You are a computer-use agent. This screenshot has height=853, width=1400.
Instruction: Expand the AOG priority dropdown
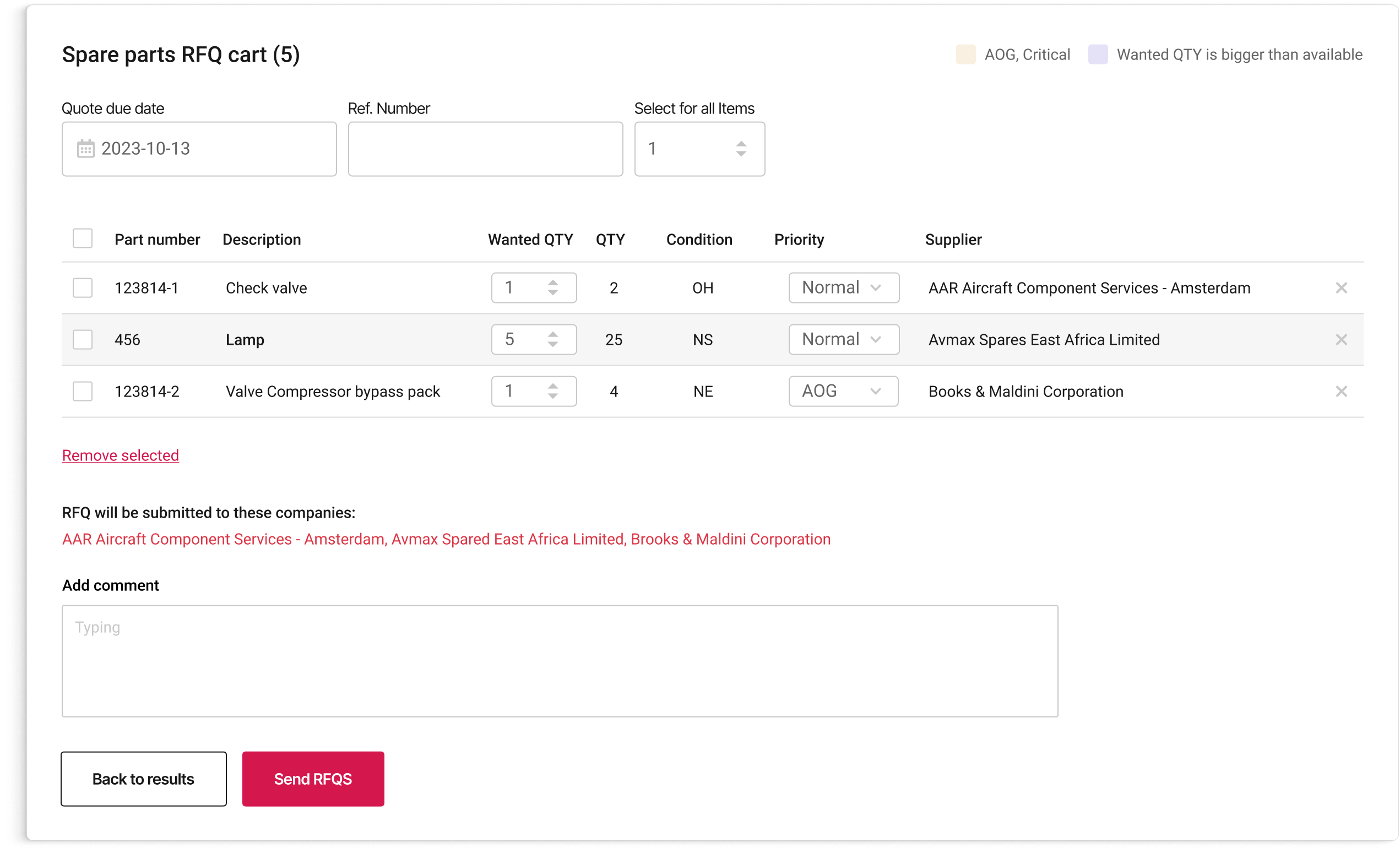(x=843, y=392)
